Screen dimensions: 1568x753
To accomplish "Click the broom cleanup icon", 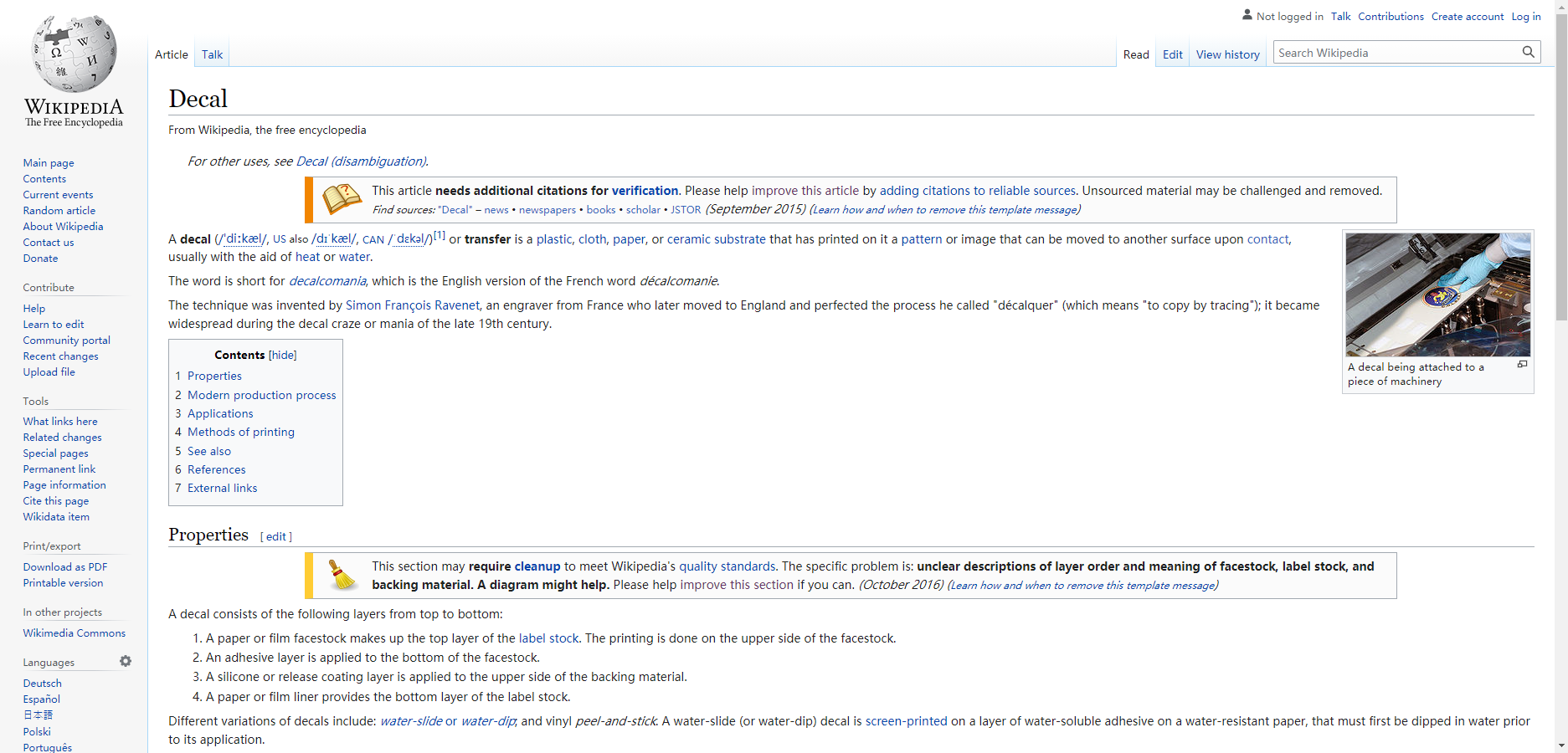I will pos(342,575).
